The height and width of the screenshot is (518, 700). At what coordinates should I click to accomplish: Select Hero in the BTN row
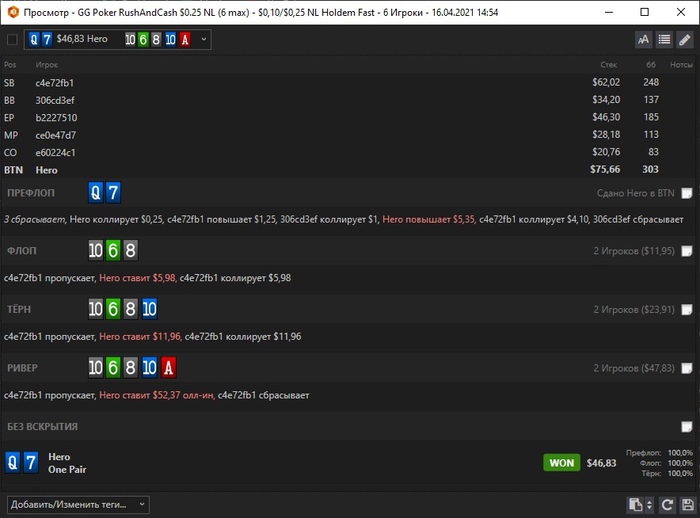pyautogui.click(x=46, y=170)
